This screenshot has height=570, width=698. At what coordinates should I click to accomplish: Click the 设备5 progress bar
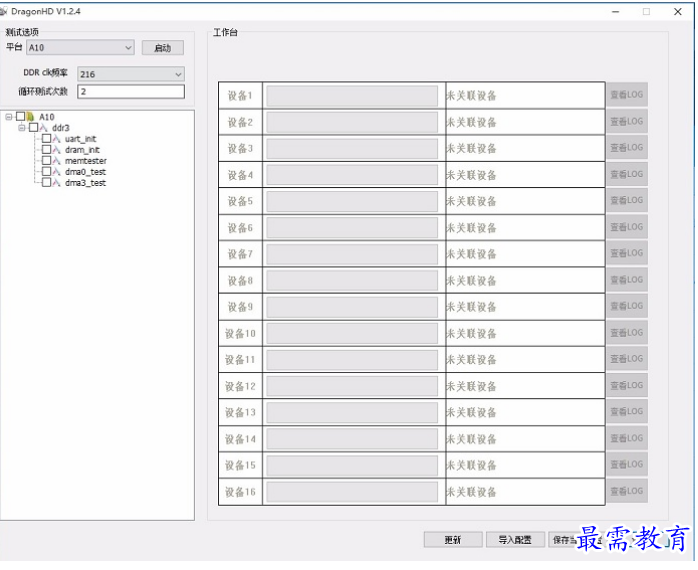[352, 201]
